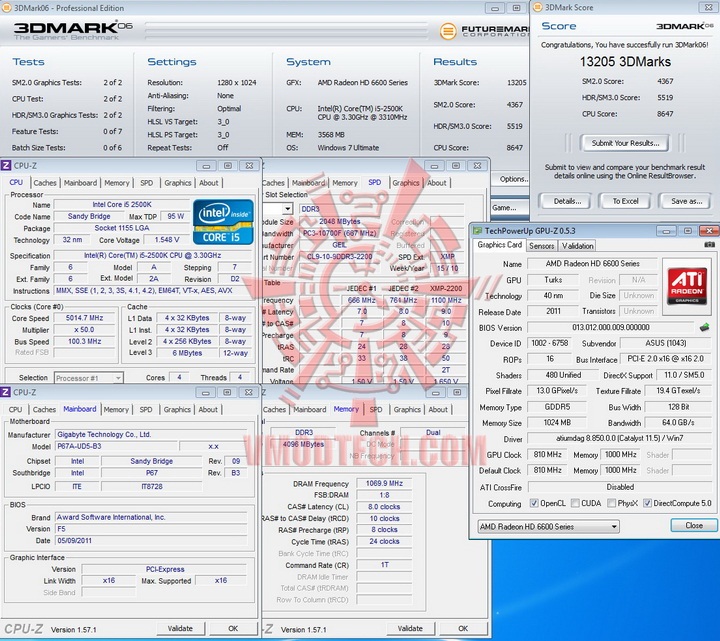The width and height of the screenshot is (720, 641).
Task: Click the CPU-Z icon in the Mainboard window title
Action: pos(7,391)
